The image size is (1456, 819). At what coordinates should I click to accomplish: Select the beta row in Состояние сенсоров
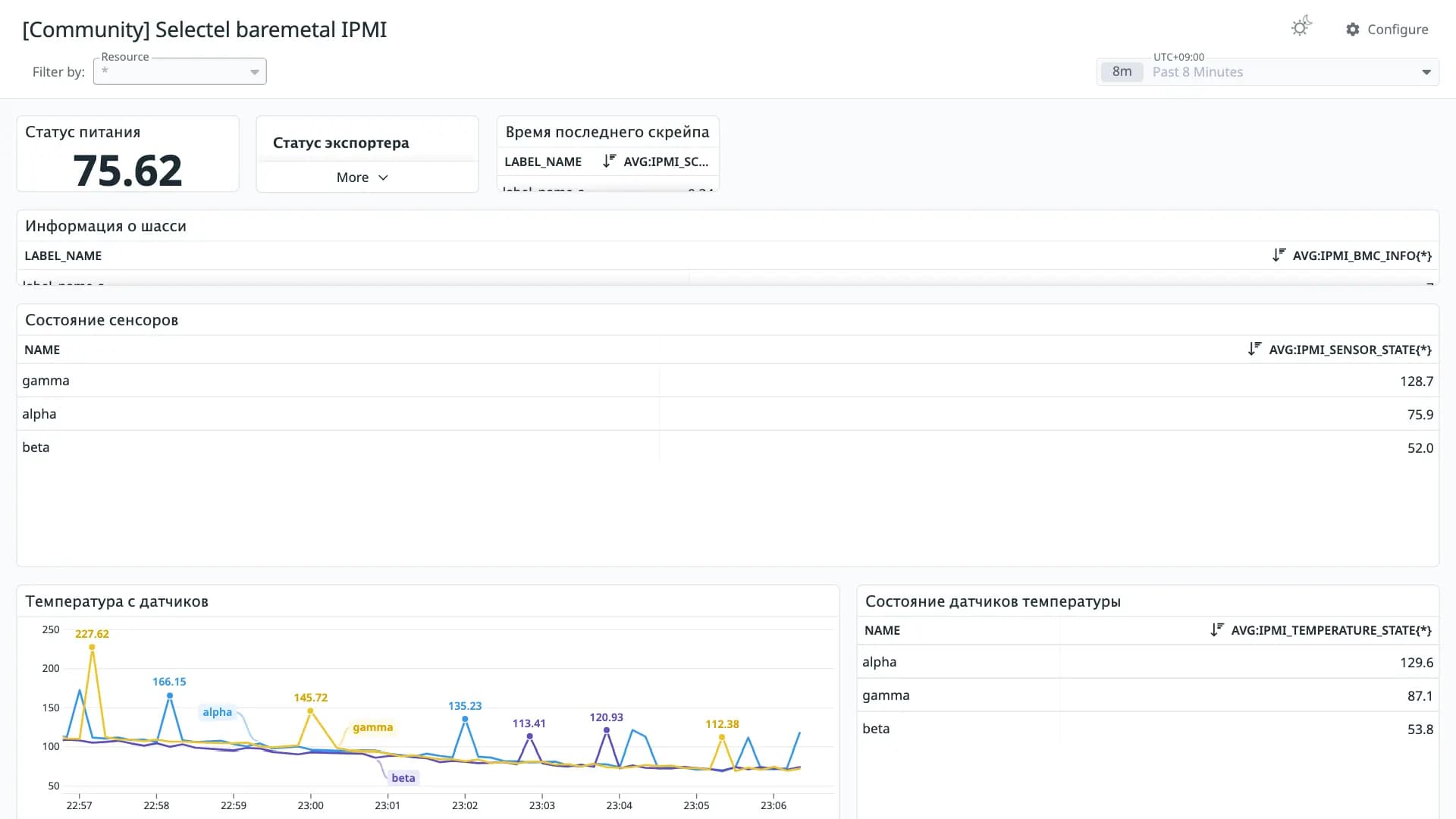coord(727,447)
